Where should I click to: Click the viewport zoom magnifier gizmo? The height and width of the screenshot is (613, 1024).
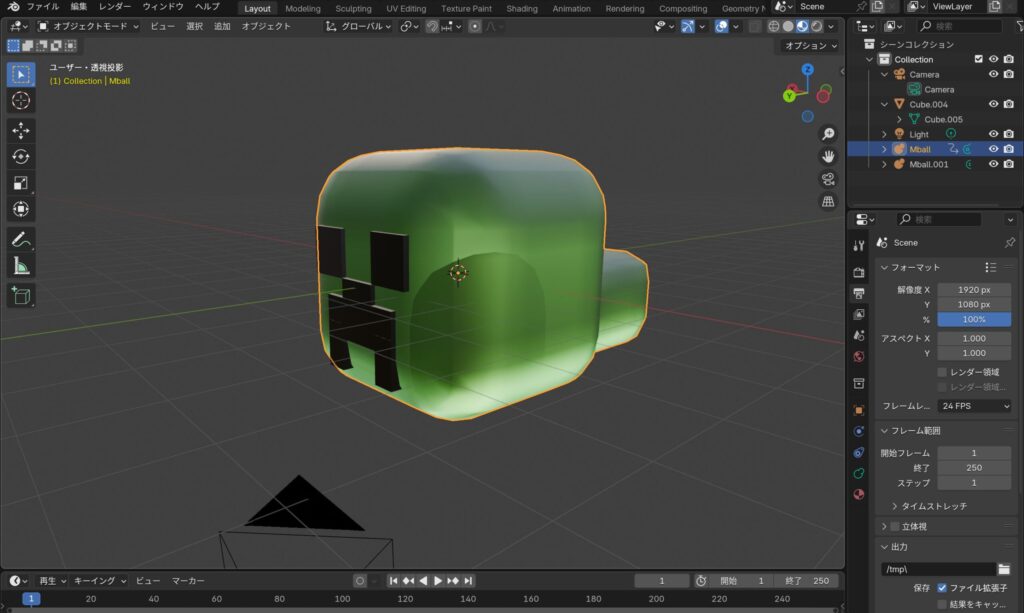click(x=828, y=134)
